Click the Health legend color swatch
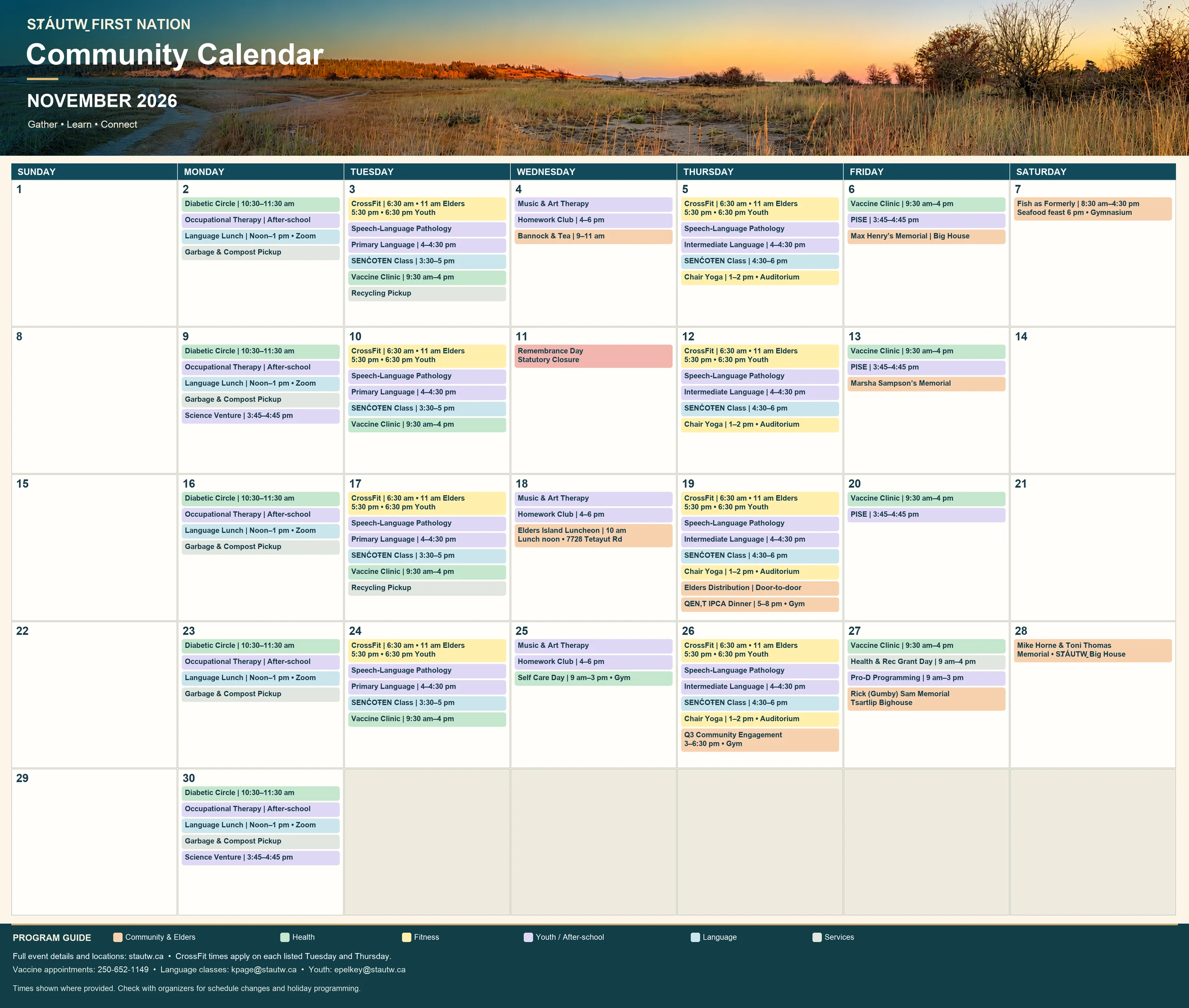This screenshot has height=1008, width=1189. 285,937
